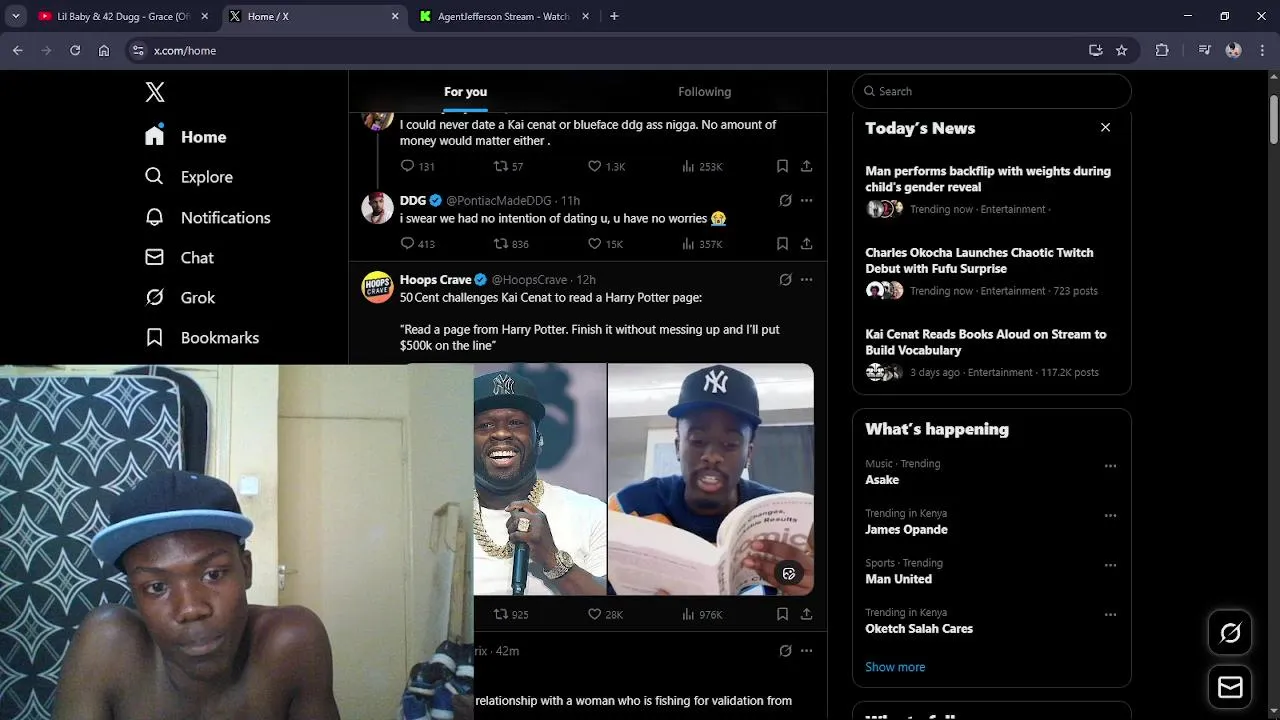Open the Asake trending topic
Image resolution: width=1280 pixels, height=720 pixels.
point(882,480)
